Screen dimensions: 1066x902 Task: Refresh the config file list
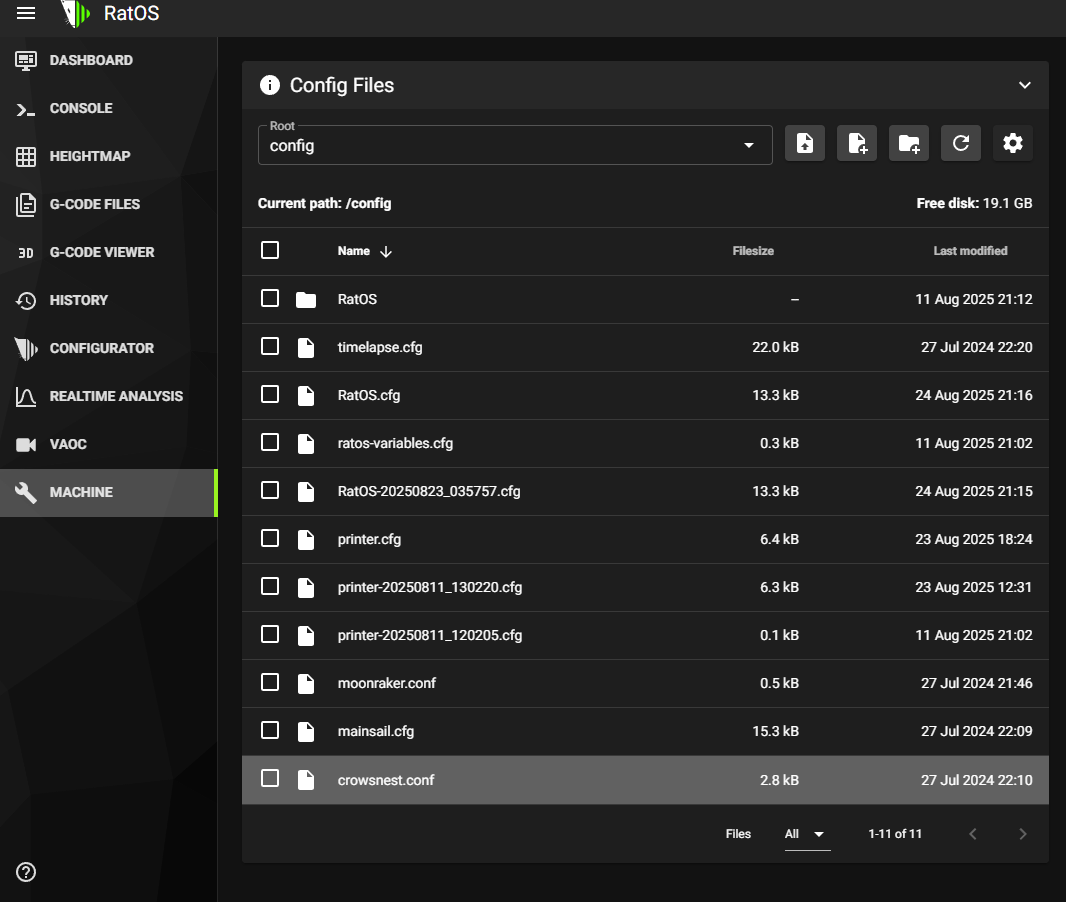(961, 143)
